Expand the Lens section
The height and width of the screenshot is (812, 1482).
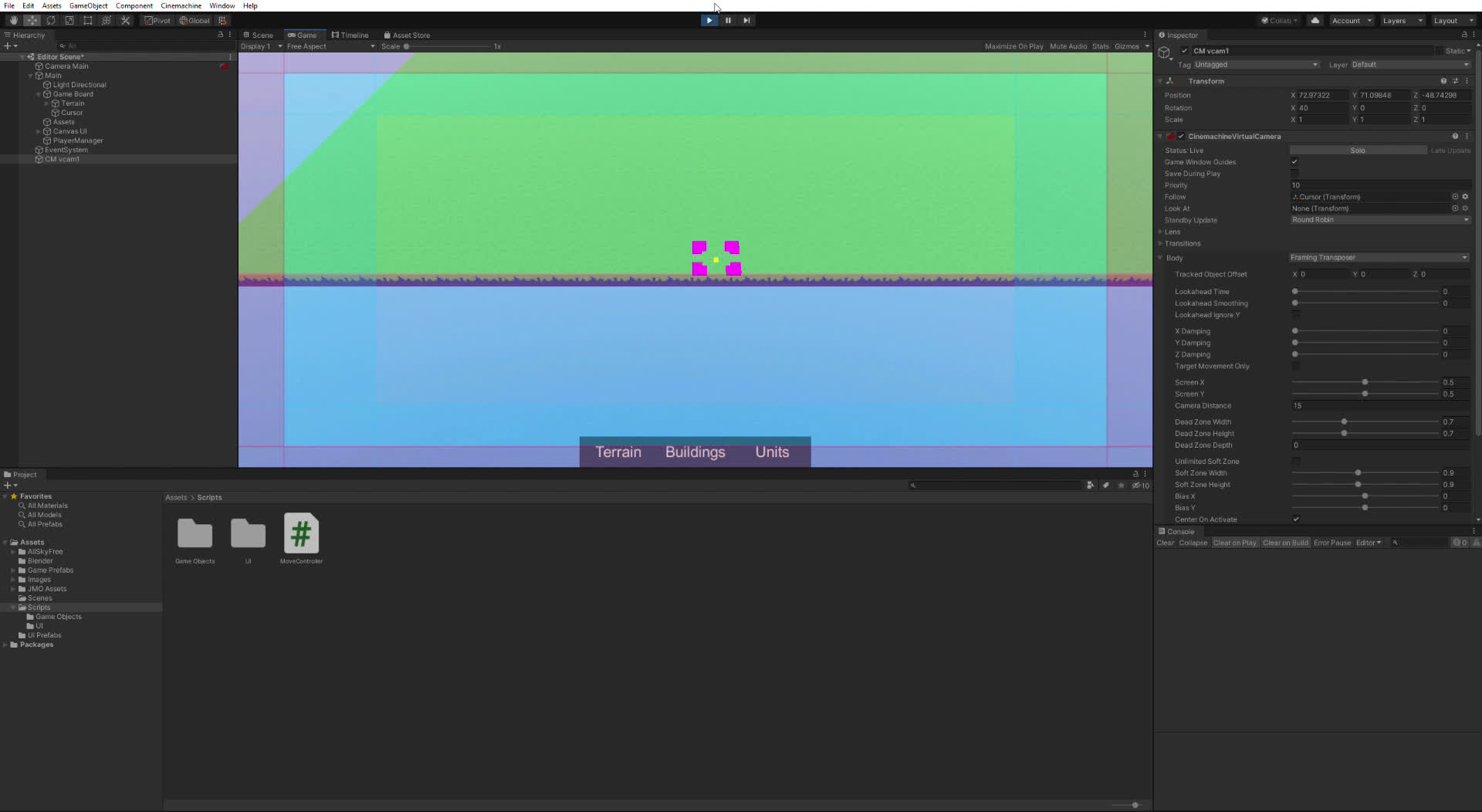point(1172,232)
